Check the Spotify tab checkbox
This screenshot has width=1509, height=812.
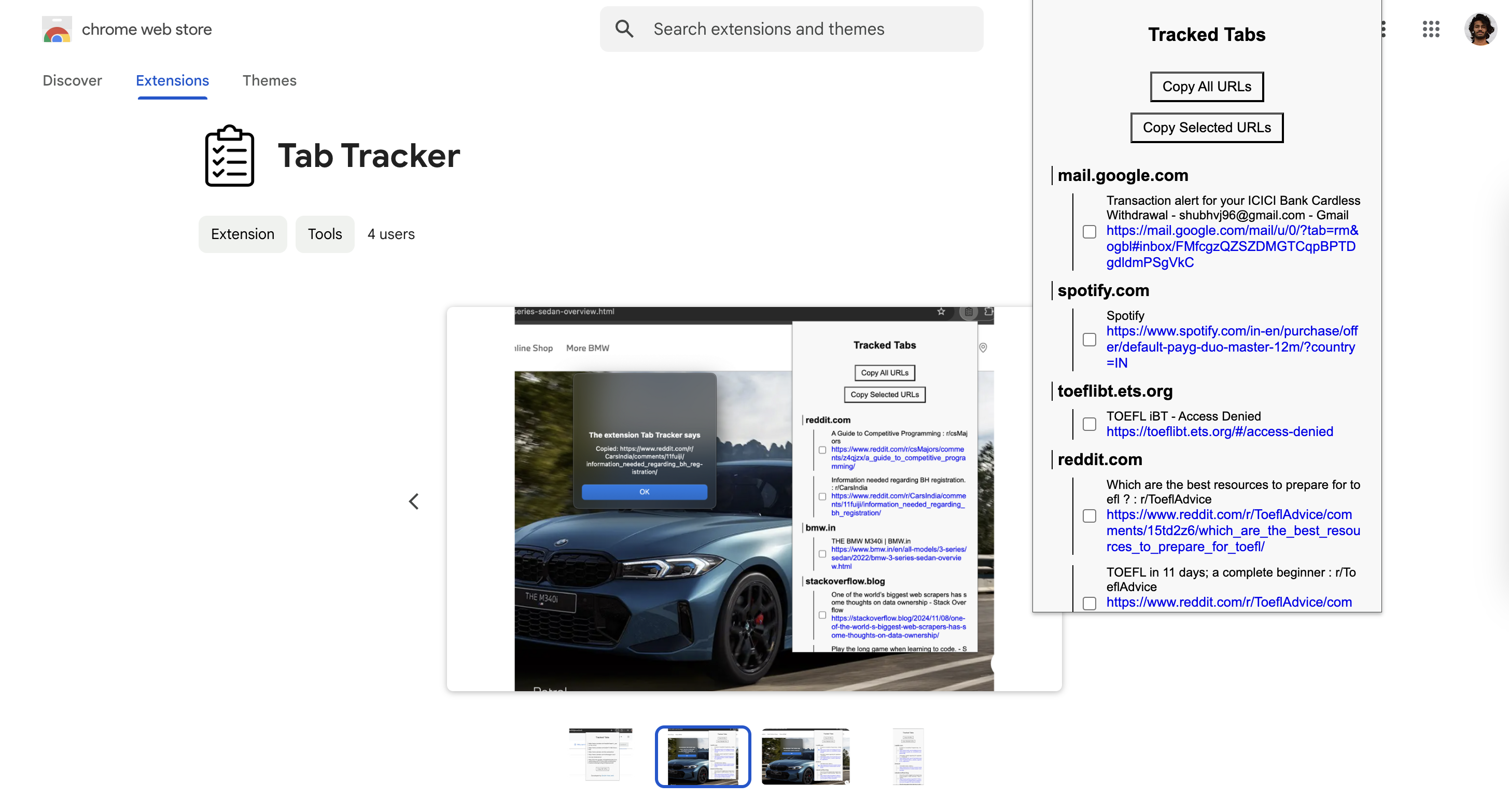click(1089, 340)
